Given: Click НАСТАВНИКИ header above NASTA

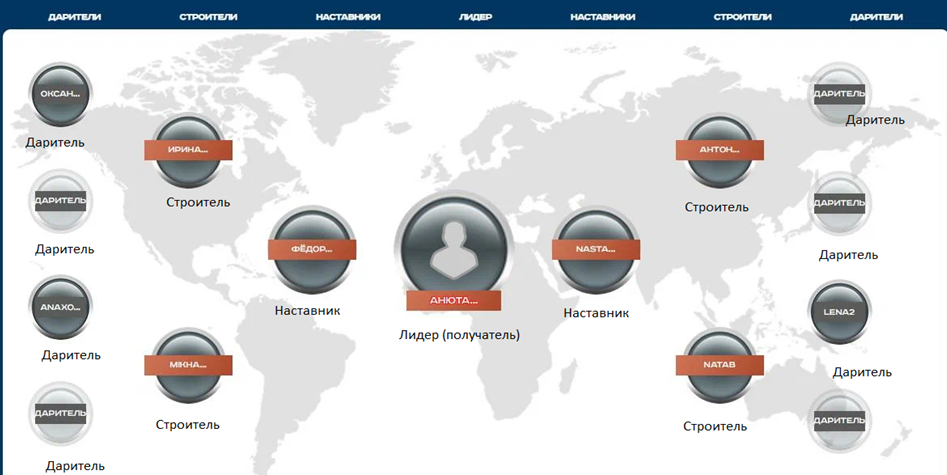Looking at the screenshot, I should 603,17.
